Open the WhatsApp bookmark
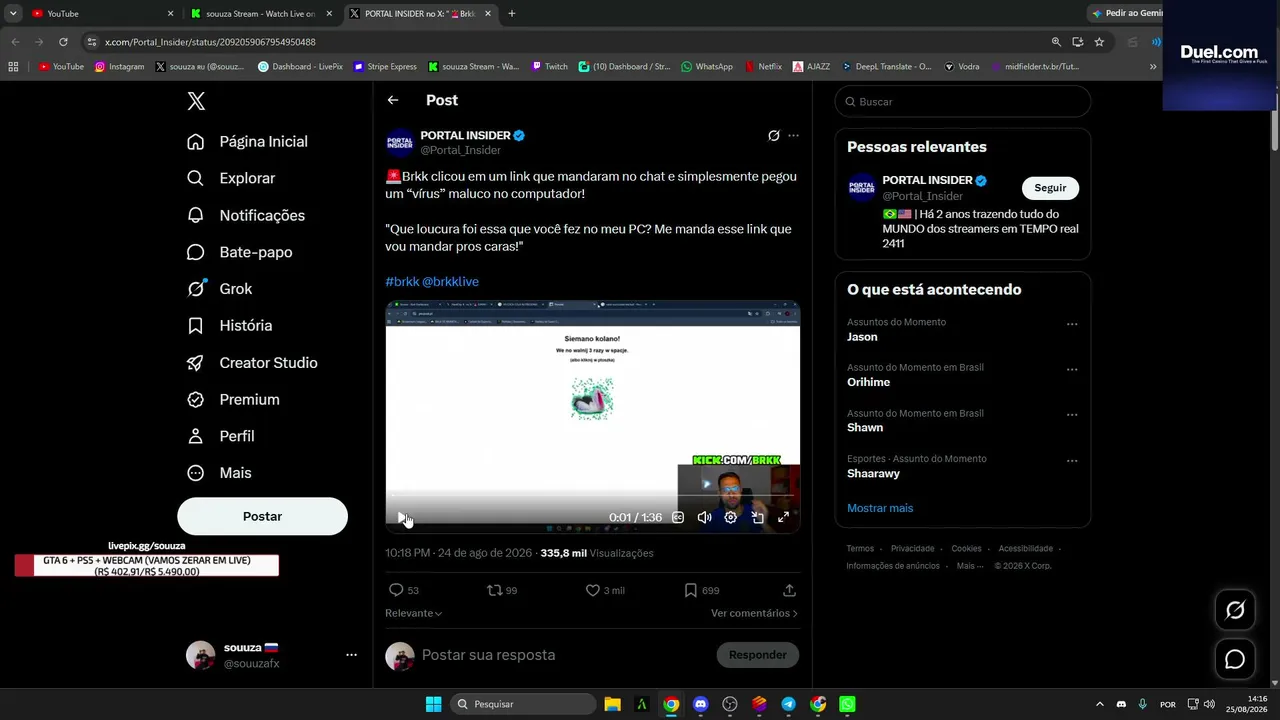 point(707,67)
